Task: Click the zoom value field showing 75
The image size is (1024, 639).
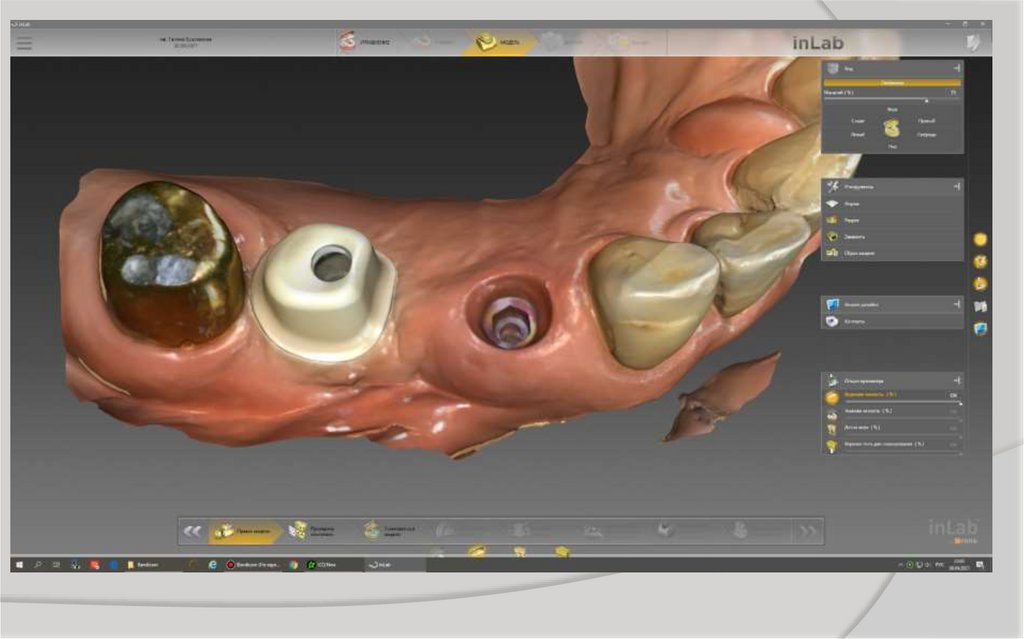Action: coord(953,93)
